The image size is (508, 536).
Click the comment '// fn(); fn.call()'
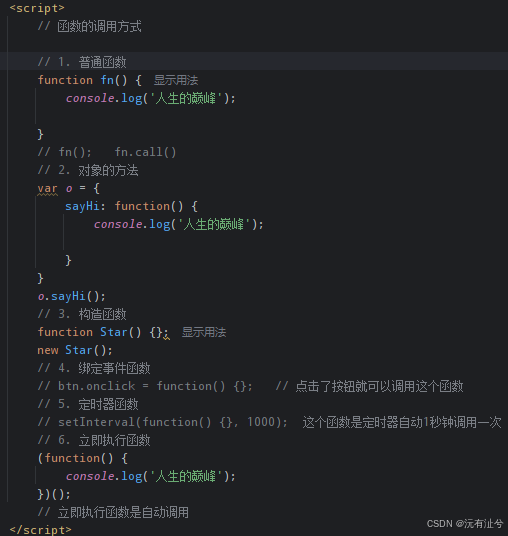(107, 152)
